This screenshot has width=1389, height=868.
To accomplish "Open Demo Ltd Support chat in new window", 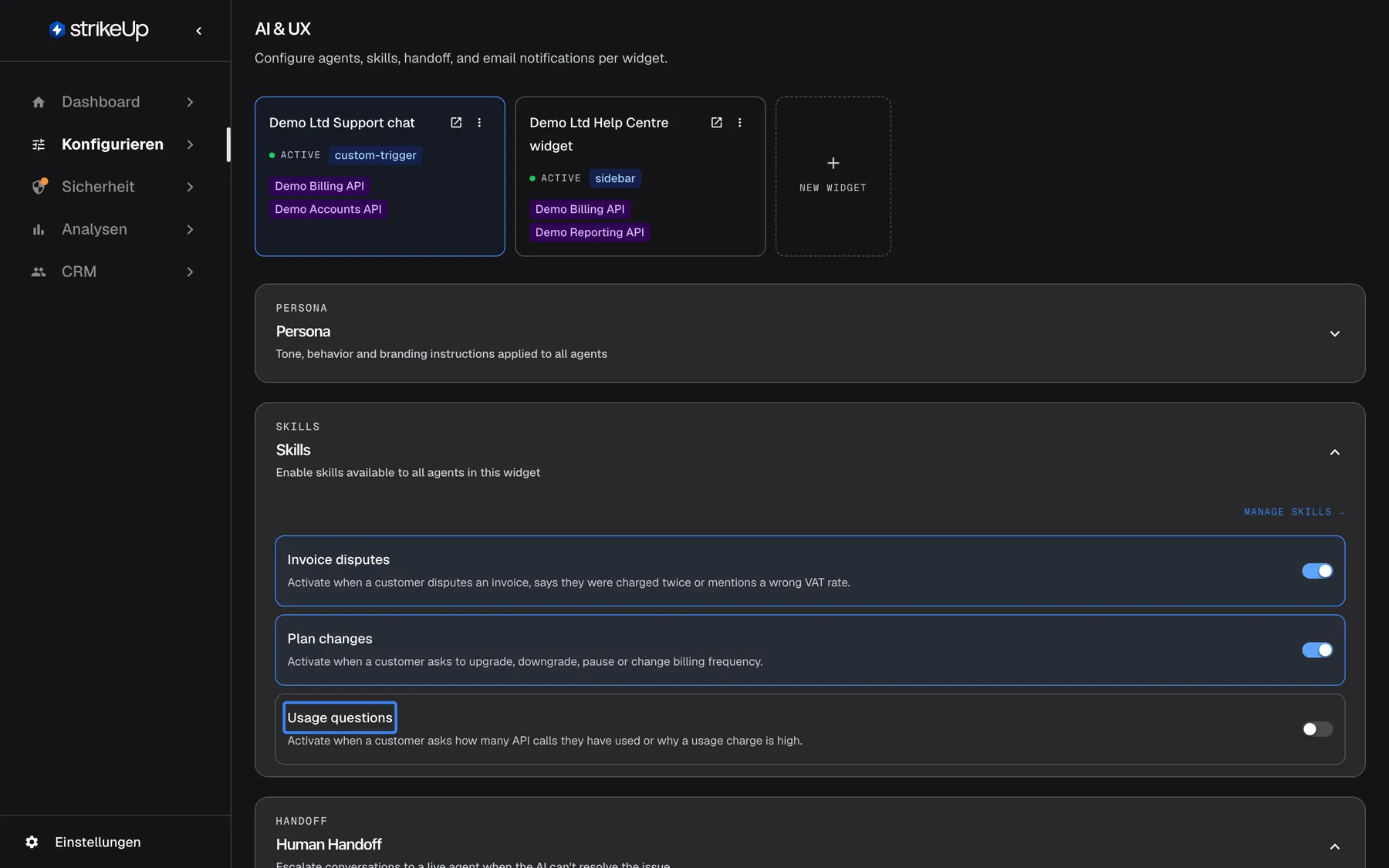I will [456, 123].
